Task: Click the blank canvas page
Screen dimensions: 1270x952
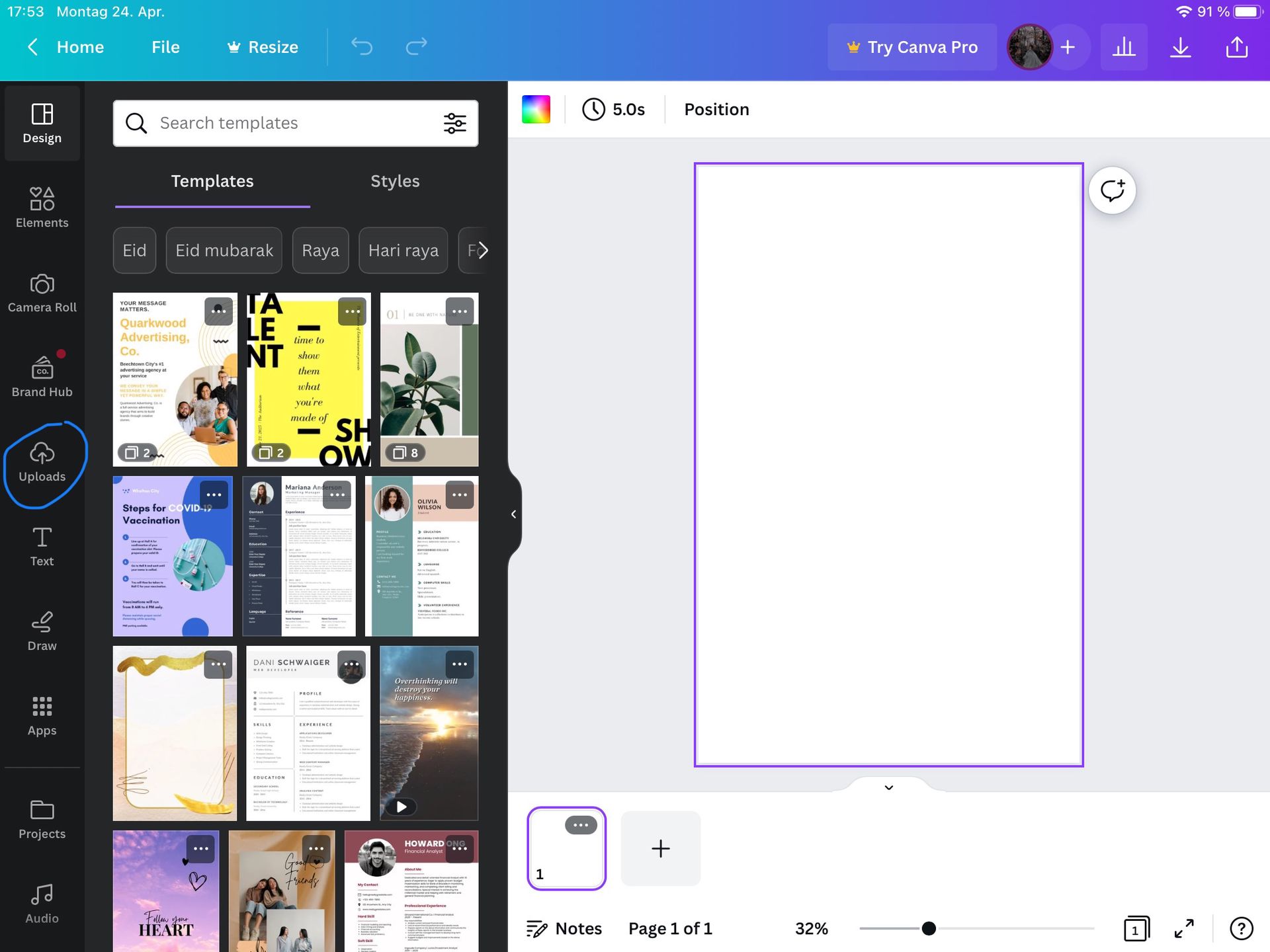Action: [888, 465]
